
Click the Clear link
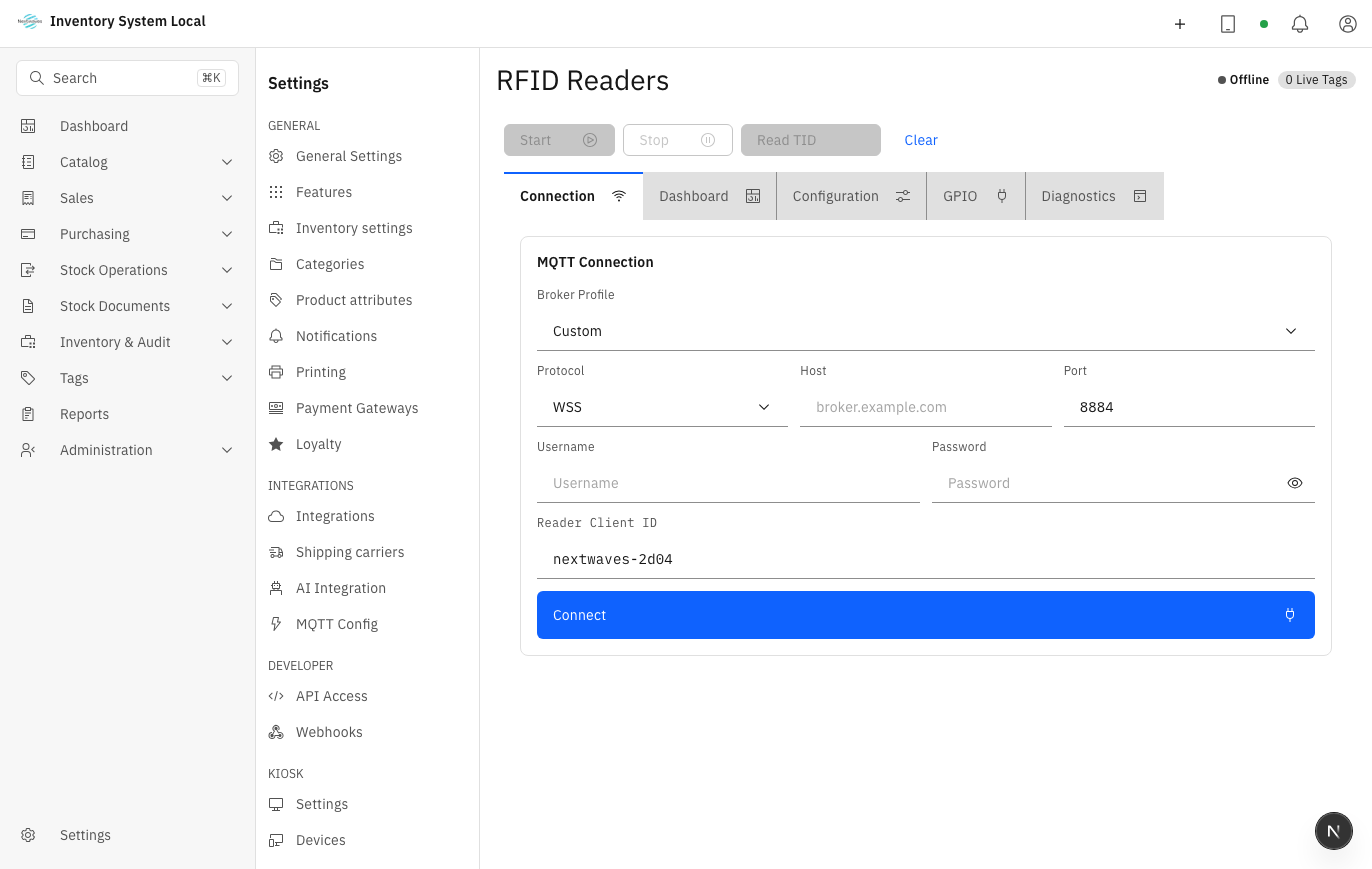tap(921, 140)
